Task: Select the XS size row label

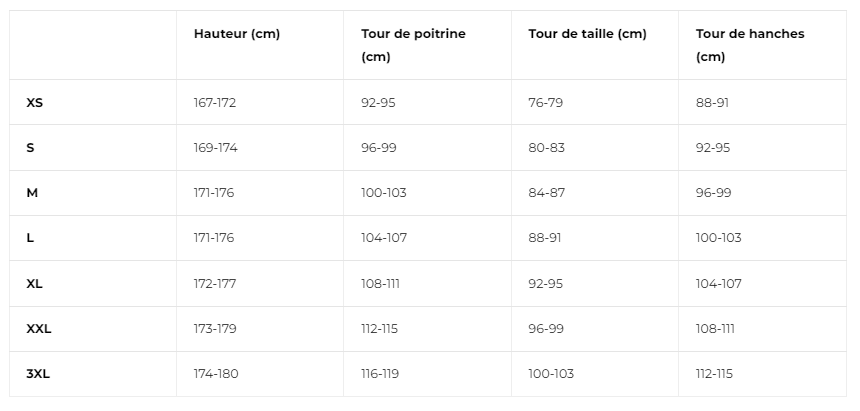Action: pyautogui.click(x=35, y=103)
